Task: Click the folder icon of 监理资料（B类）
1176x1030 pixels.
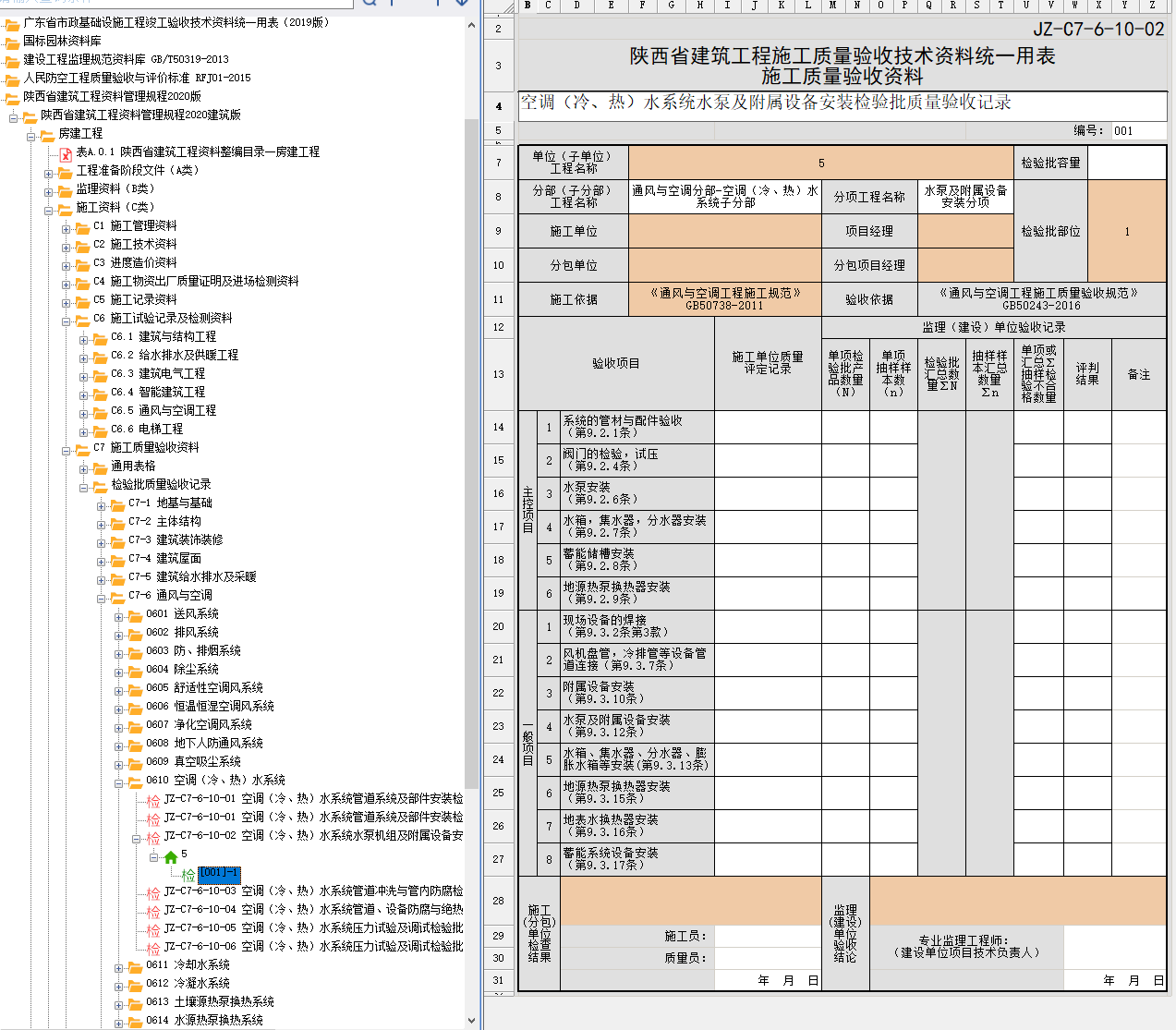Action: 65,190
